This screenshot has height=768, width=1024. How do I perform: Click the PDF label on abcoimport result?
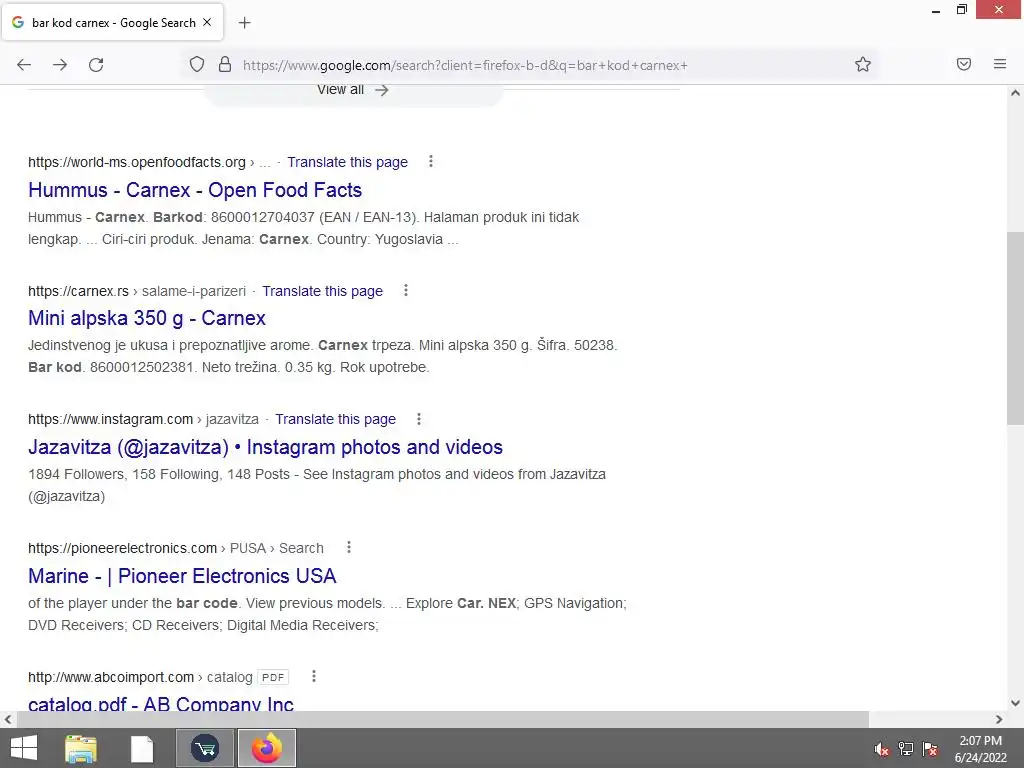click(273, 677)
